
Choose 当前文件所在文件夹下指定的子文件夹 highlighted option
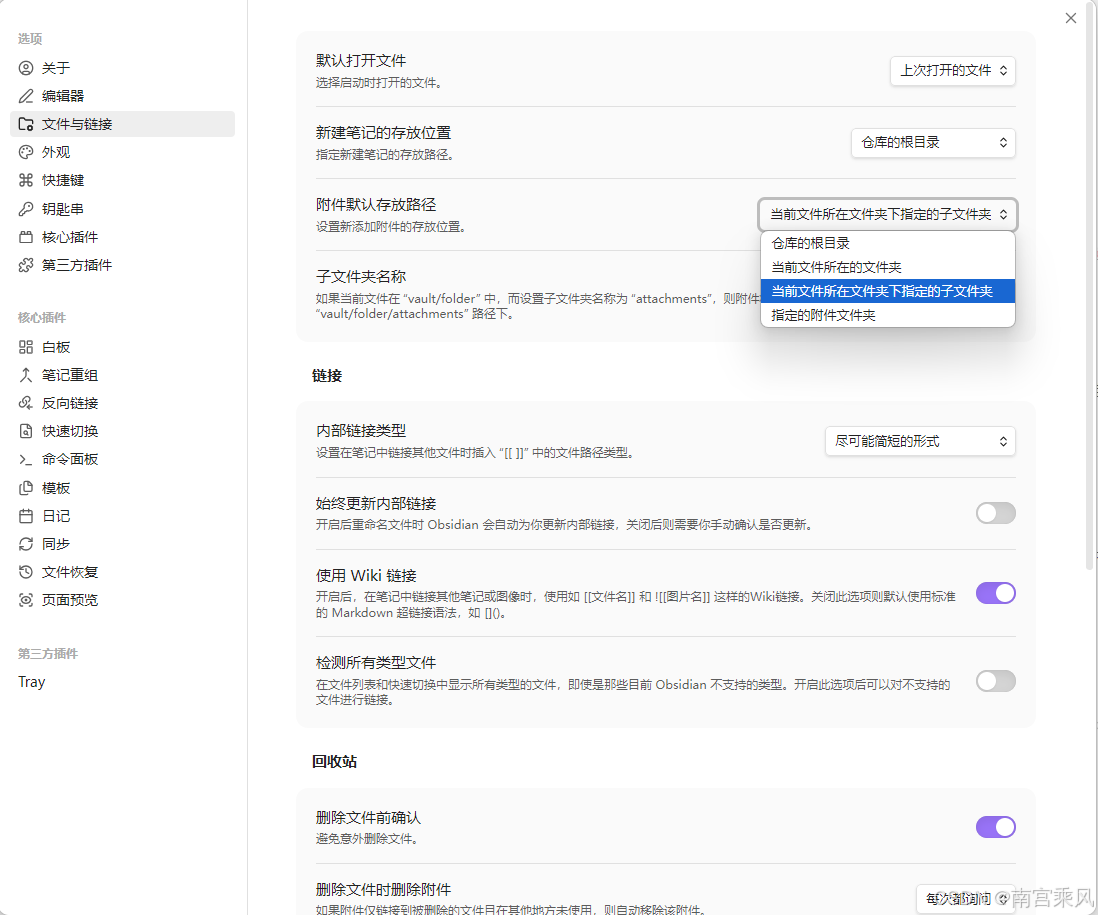[x=887, y=291]
